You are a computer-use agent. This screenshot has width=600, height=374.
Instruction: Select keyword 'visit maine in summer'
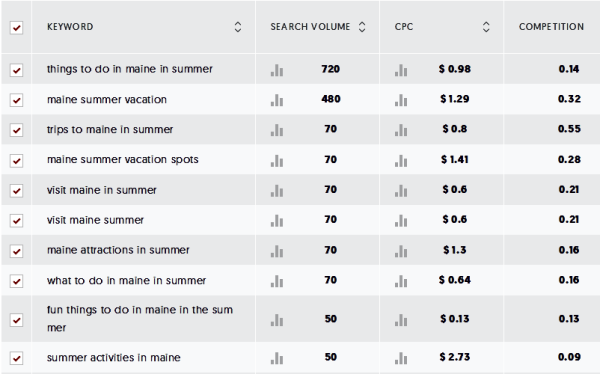[x=102, y=190]
